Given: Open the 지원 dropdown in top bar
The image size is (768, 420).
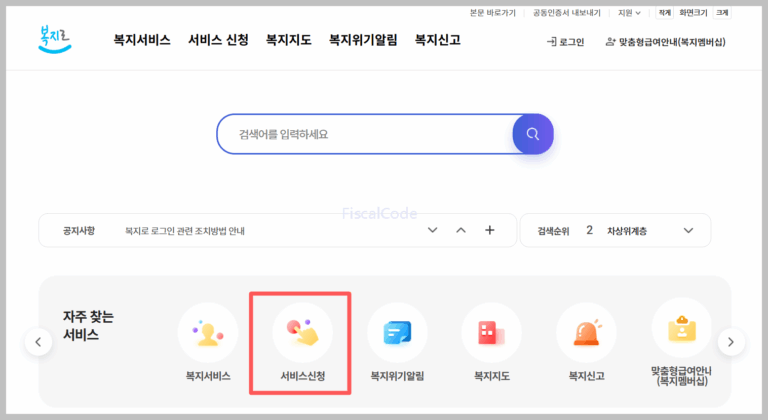Looking at the screenshot, I should 629,13.
